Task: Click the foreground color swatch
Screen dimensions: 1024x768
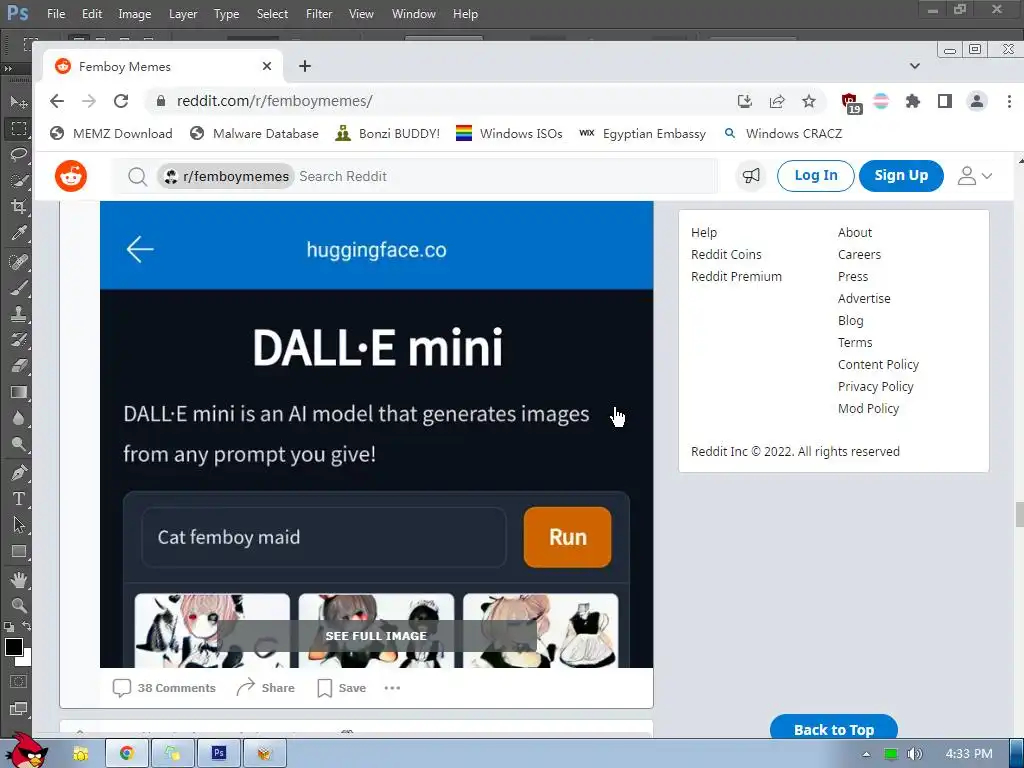Action: [x=13, y=647]
